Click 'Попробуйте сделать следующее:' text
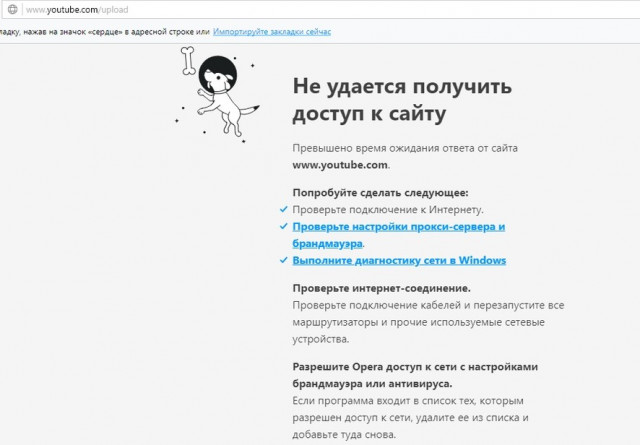This screenshot has height=445, width=640. click(x=380, y=193)
